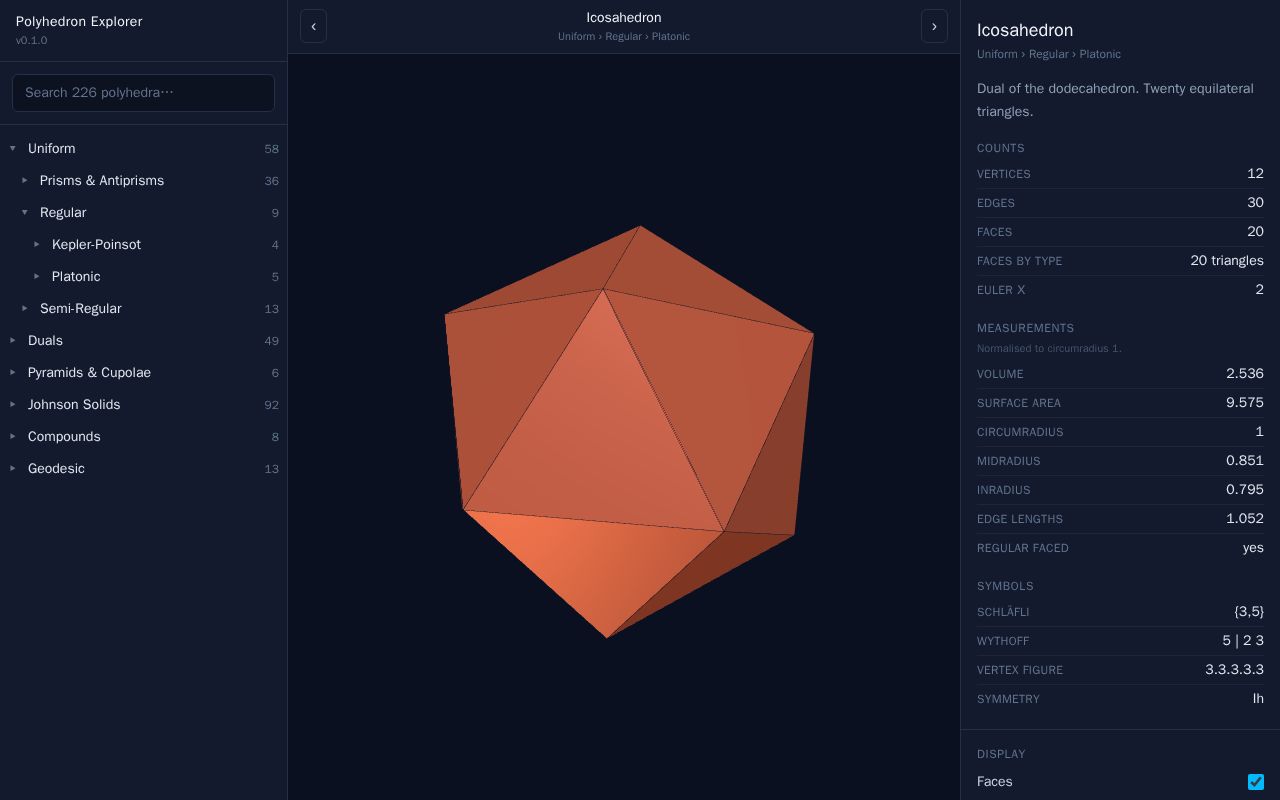Expand the Geodesic category arrow
1280x800 pixels.
13,469
